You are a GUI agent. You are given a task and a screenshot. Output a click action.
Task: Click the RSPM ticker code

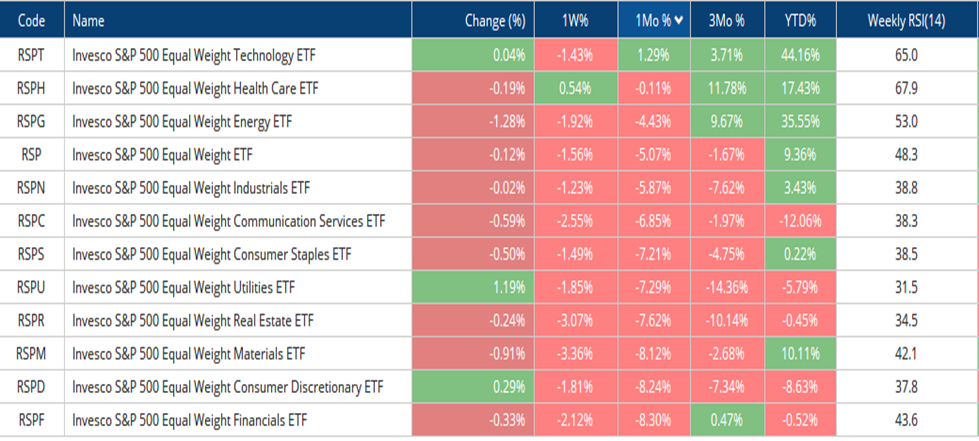[31, 354]
